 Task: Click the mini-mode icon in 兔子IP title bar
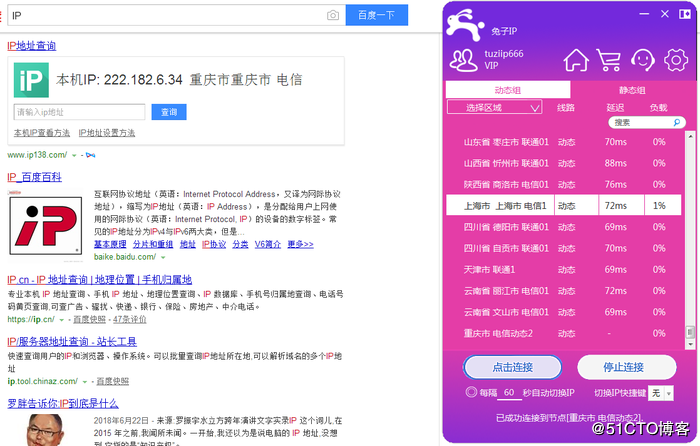[x=684, y=14]
